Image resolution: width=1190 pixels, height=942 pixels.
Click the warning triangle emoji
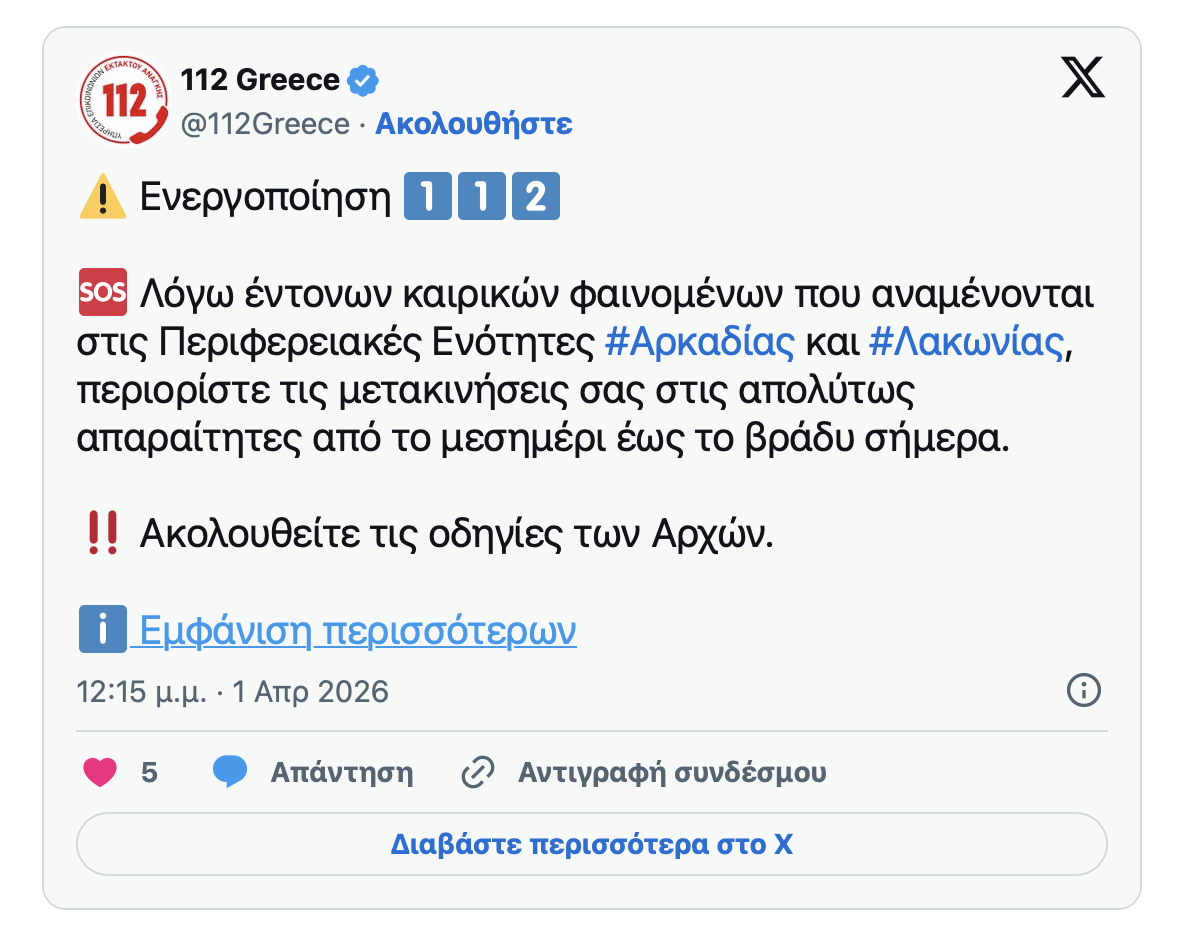(102, 198)
